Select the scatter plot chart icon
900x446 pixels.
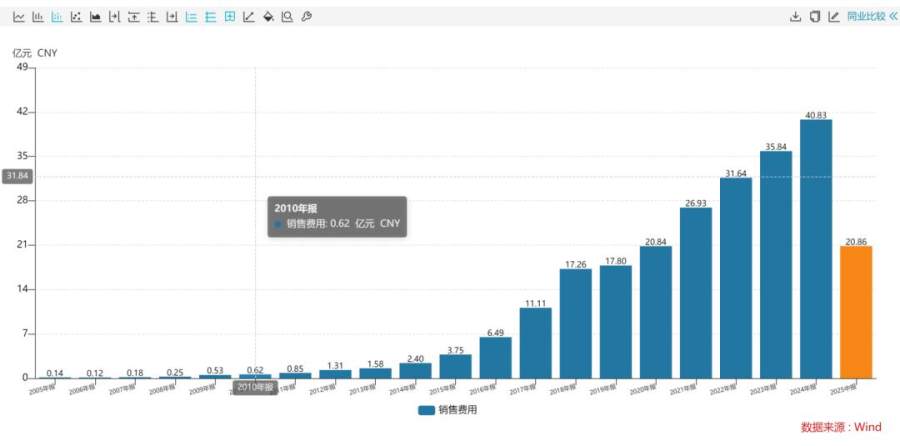tap(76, 17)
